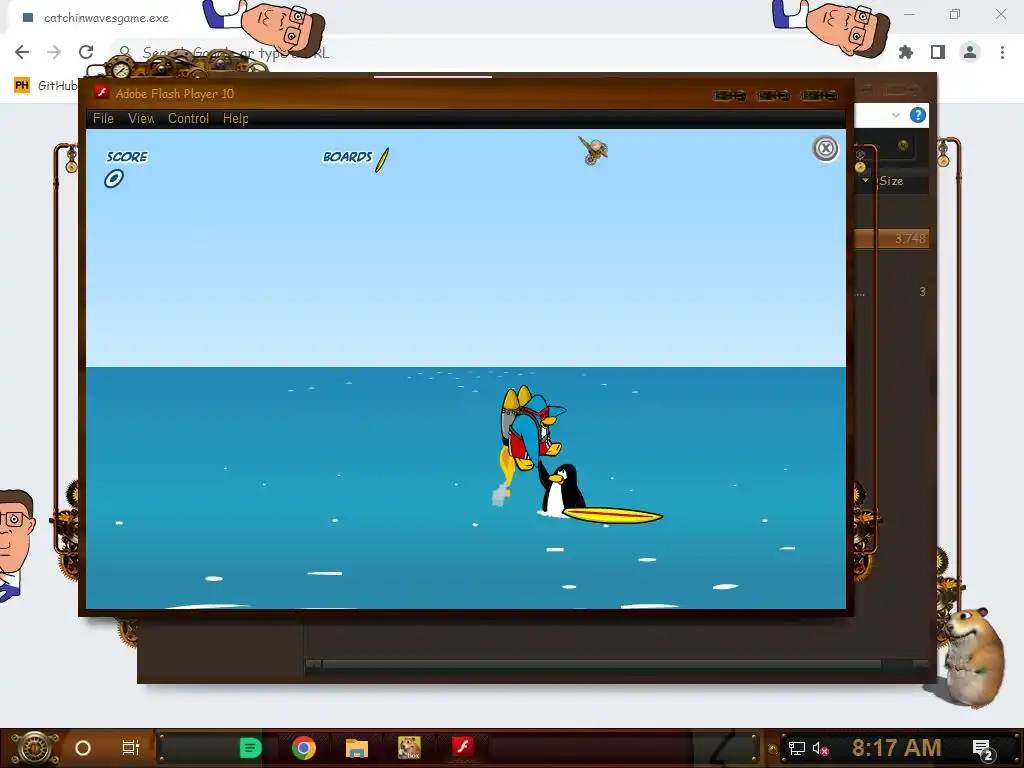Minimize the Adobe Flash Player window
Viewport: 1024px width, 768px height.
pyautogui.click(x=729, y=95)
